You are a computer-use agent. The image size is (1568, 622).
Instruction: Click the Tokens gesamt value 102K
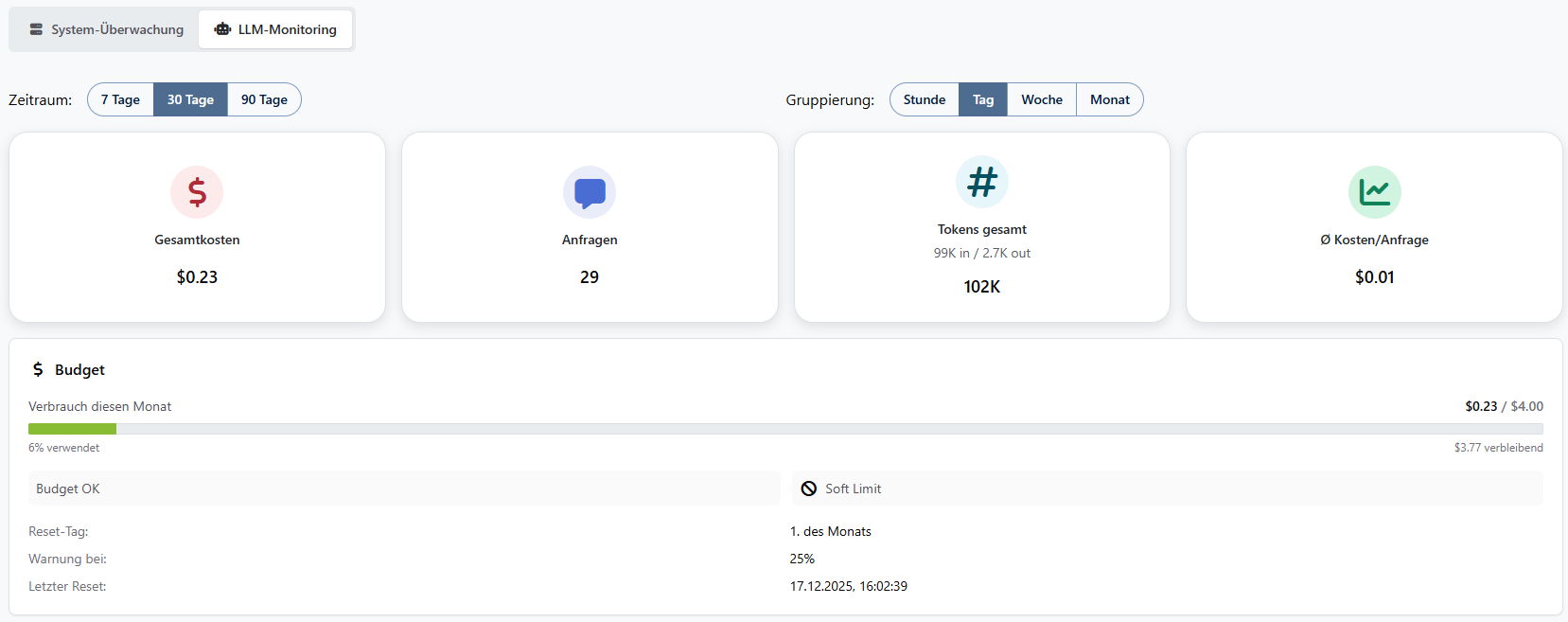pyautogui.click(x=982, y=287)
